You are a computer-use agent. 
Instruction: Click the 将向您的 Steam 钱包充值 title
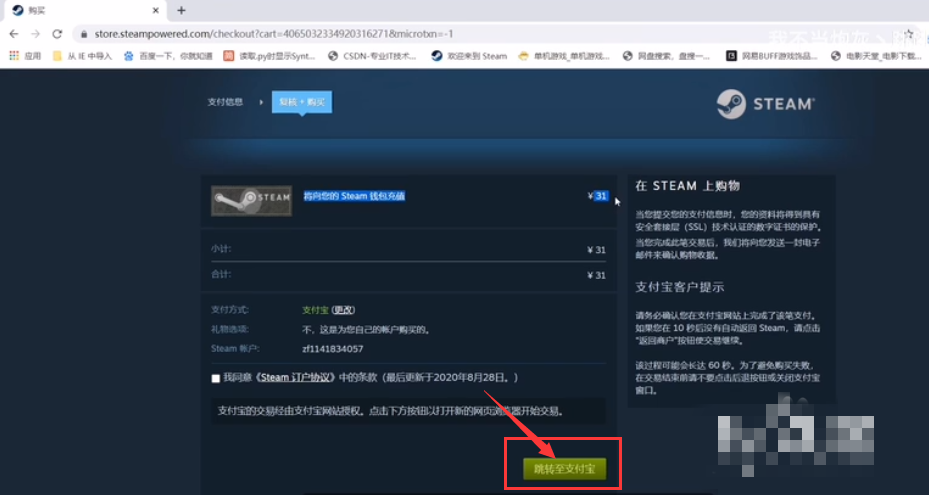coord(354,196)
